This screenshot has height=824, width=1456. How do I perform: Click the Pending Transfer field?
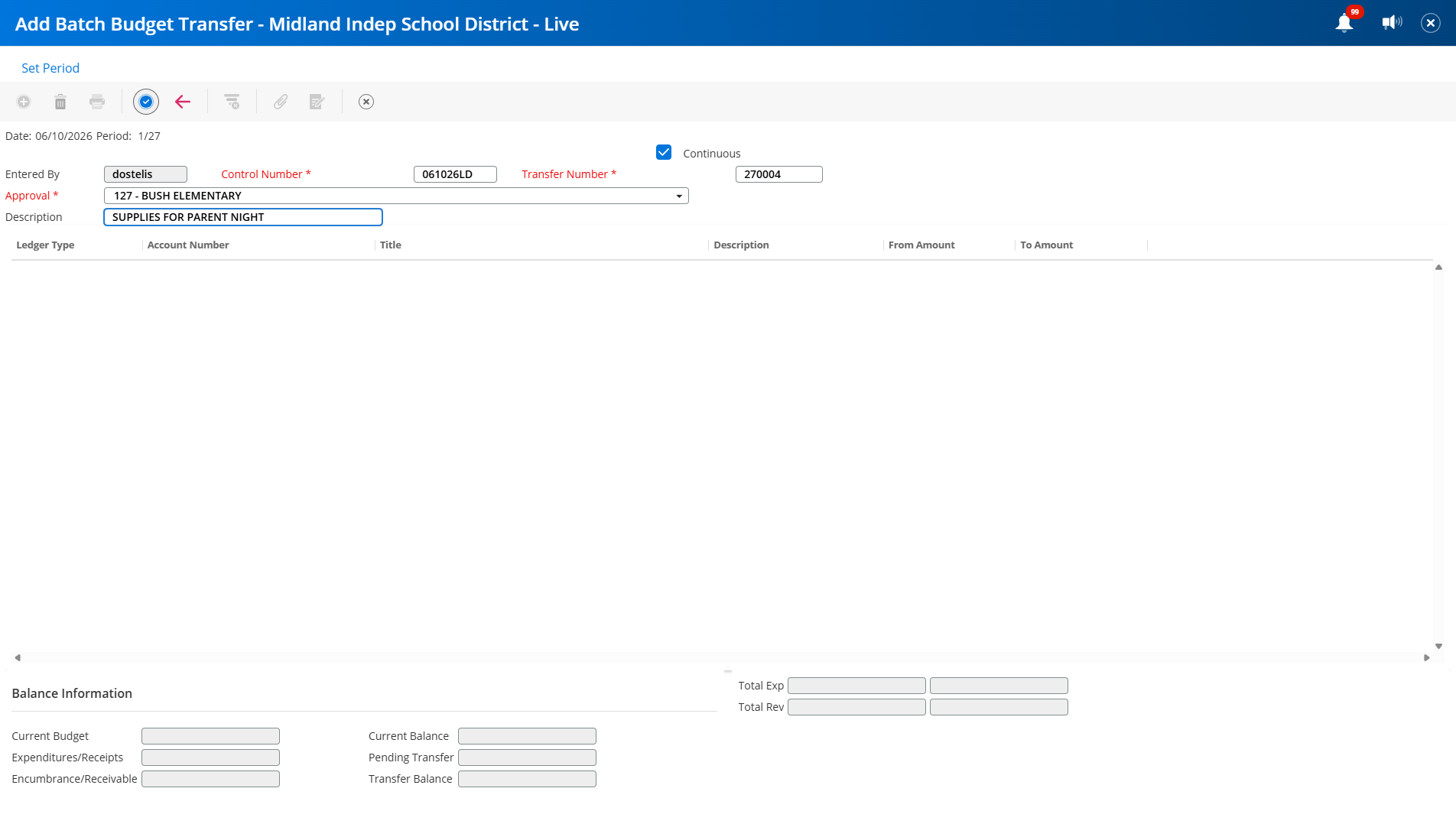click(527, 757)
